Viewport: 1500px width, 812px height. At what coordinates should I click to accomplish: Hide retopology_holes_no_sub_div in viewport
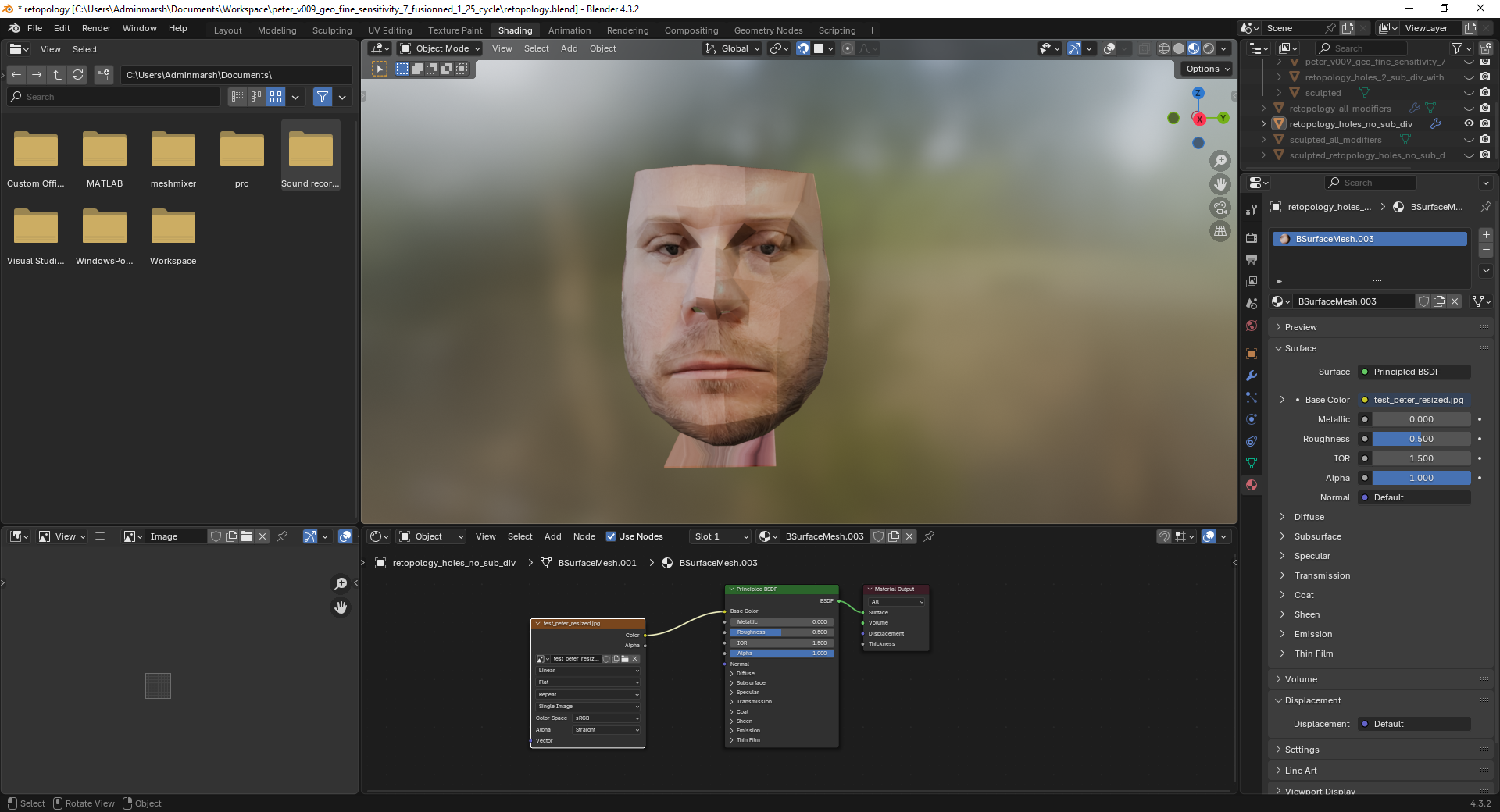pos(1469,124)
